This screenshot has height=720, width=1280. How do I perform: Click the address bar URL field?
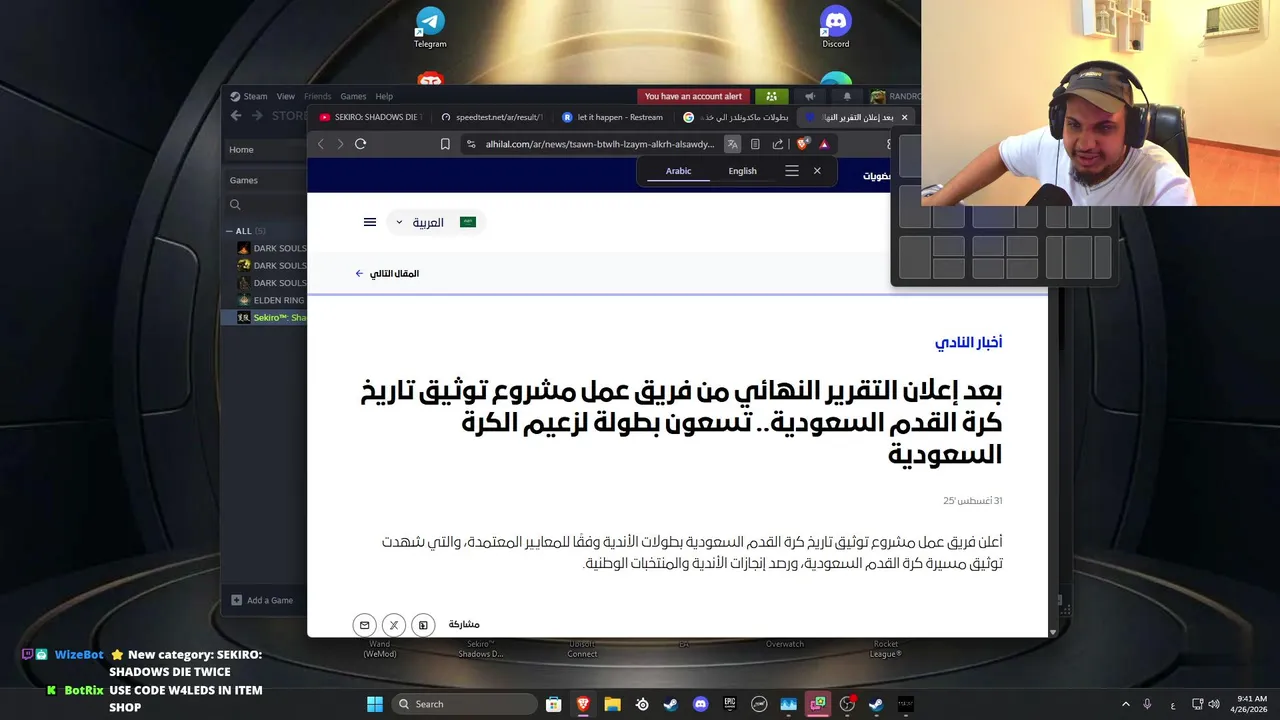tap(600, 144)
